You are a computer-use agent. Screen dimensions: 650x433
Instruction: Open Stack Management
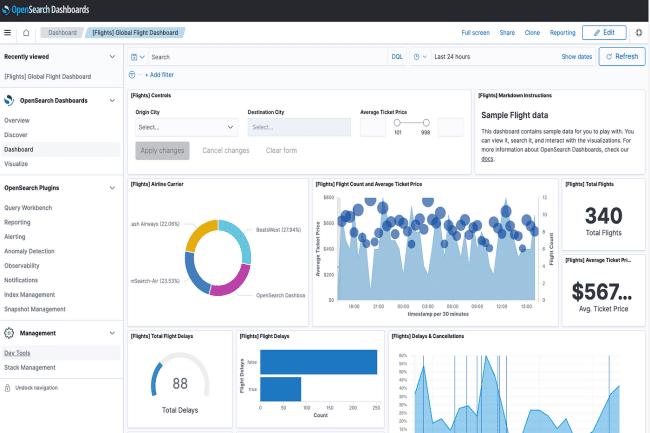30,368
